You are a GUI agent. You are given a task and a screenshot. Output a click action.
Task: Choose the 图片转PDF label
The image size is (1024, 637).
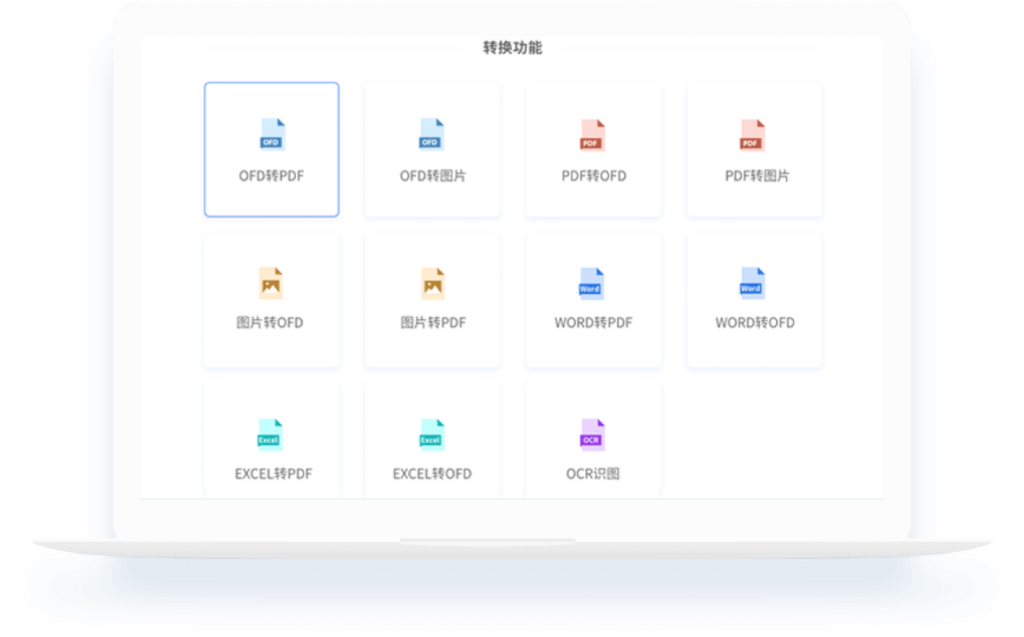[433, 323]
